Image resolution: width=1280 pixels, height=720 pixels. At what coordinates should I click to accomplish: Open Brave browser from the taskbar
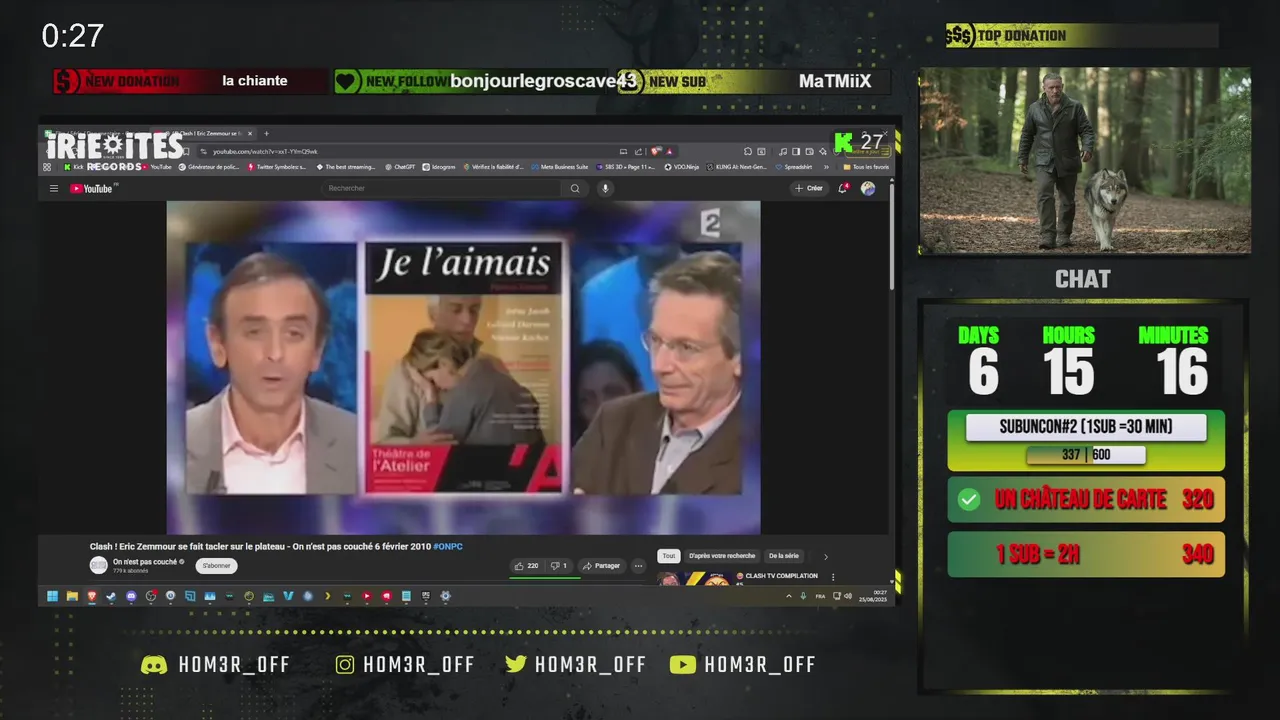pyautogui.click(x=92, y=596)
